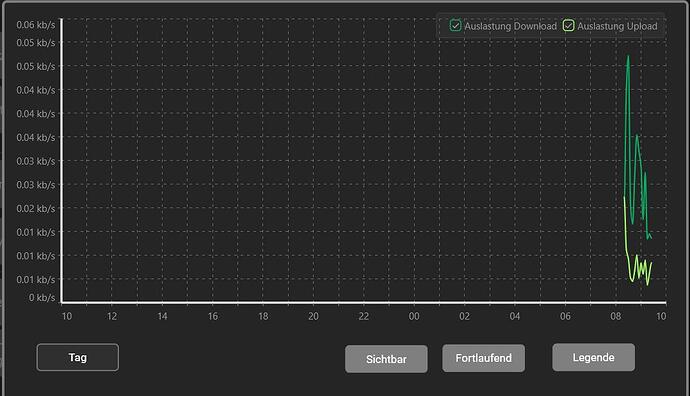Click the Auslastung Download legend label
This screenshot has height=396, width=690.
pyautogui.click(x=510, y=26)
